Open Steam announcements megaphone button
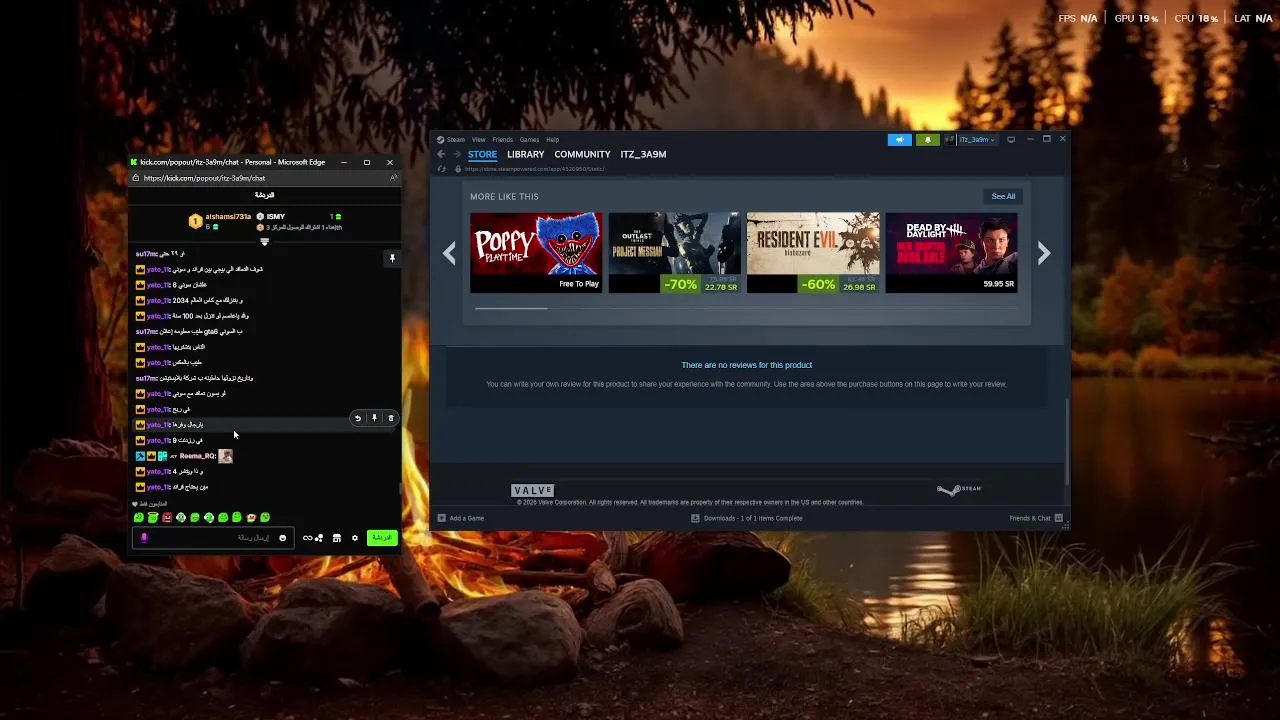Screen dimensions: 1280x720 (899, 139)
